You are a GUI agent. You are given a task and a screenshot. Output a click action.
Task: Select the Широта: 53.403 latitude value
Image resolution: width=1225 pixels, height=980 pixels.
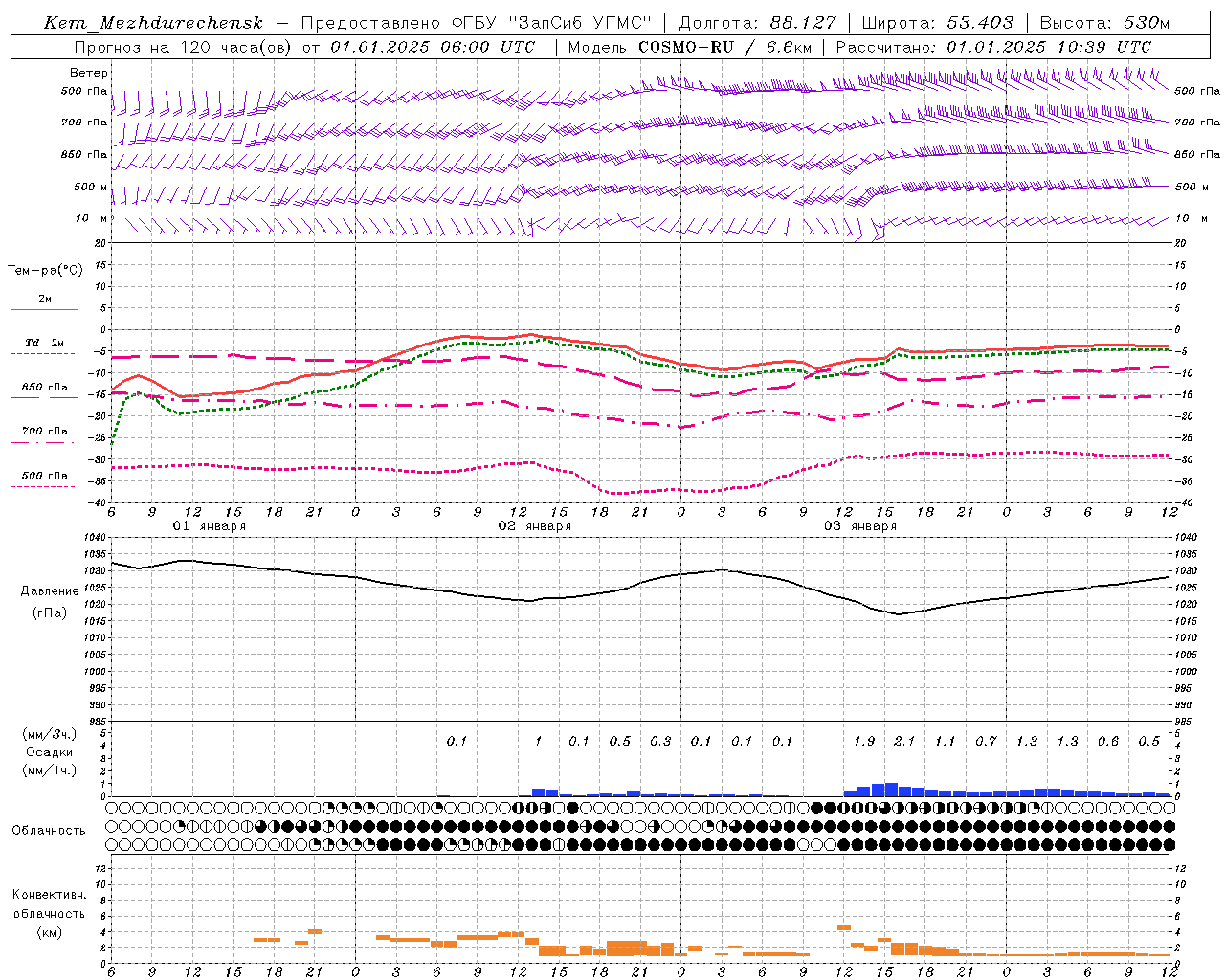coord(937,23)
